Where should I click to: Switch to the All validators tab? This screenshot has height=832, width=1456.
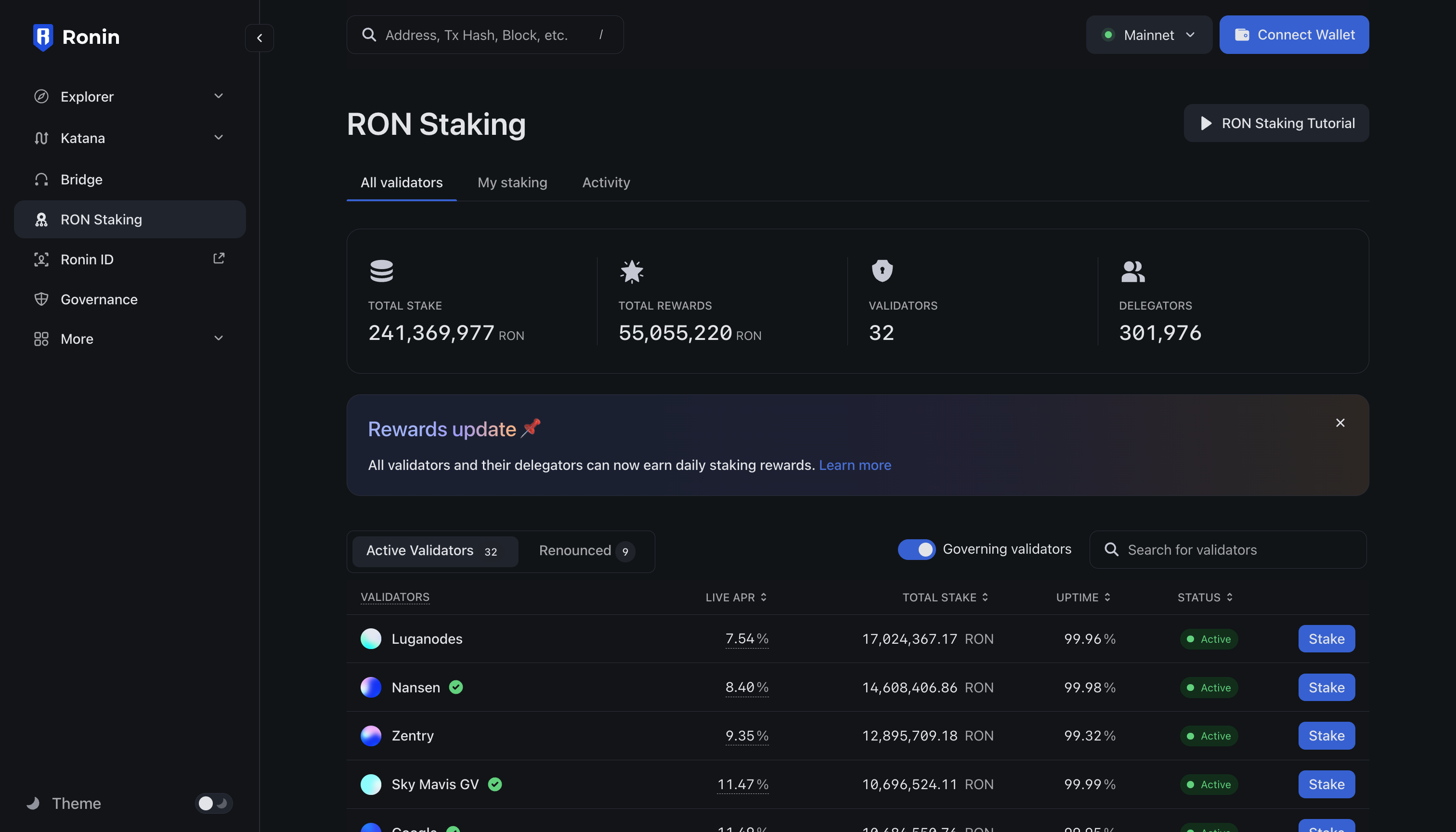click(x=402, y=182)
